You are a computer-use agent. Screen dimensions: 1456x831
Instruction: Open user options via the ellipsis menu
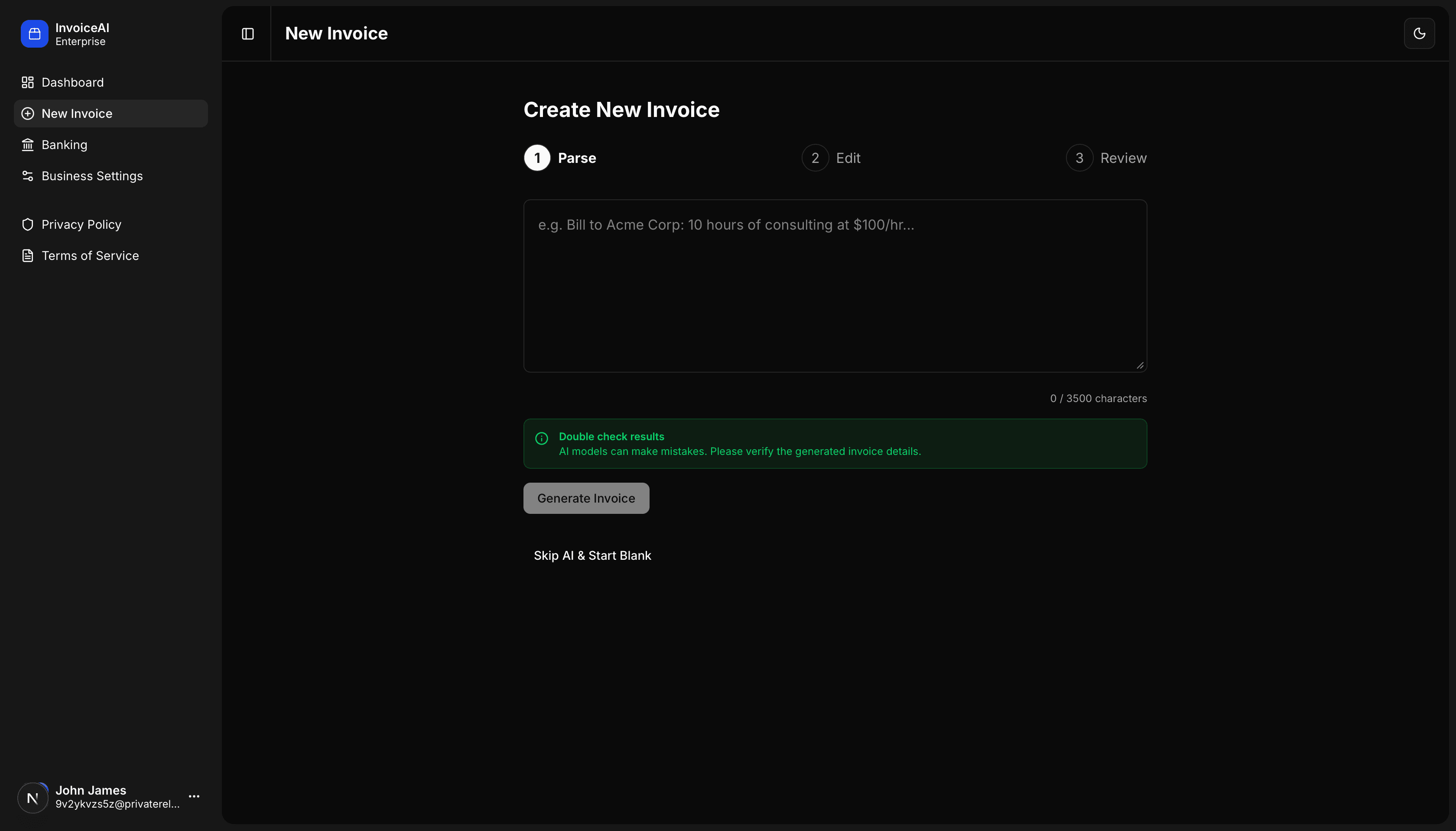(x=194, y=795)
